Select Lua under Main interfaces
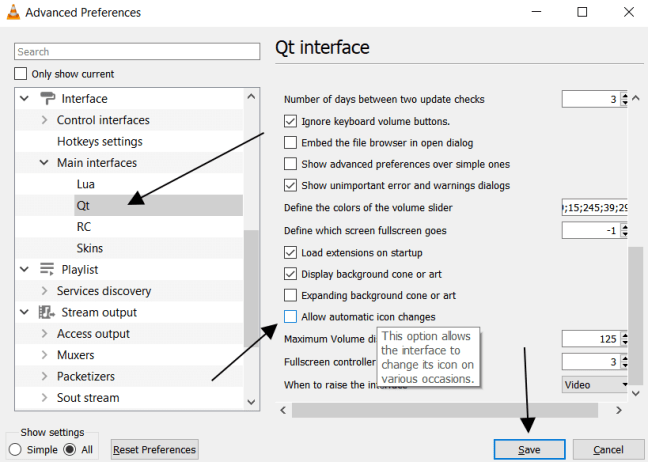The height and width of the screenshot is (462, 648). click(86, 184)
